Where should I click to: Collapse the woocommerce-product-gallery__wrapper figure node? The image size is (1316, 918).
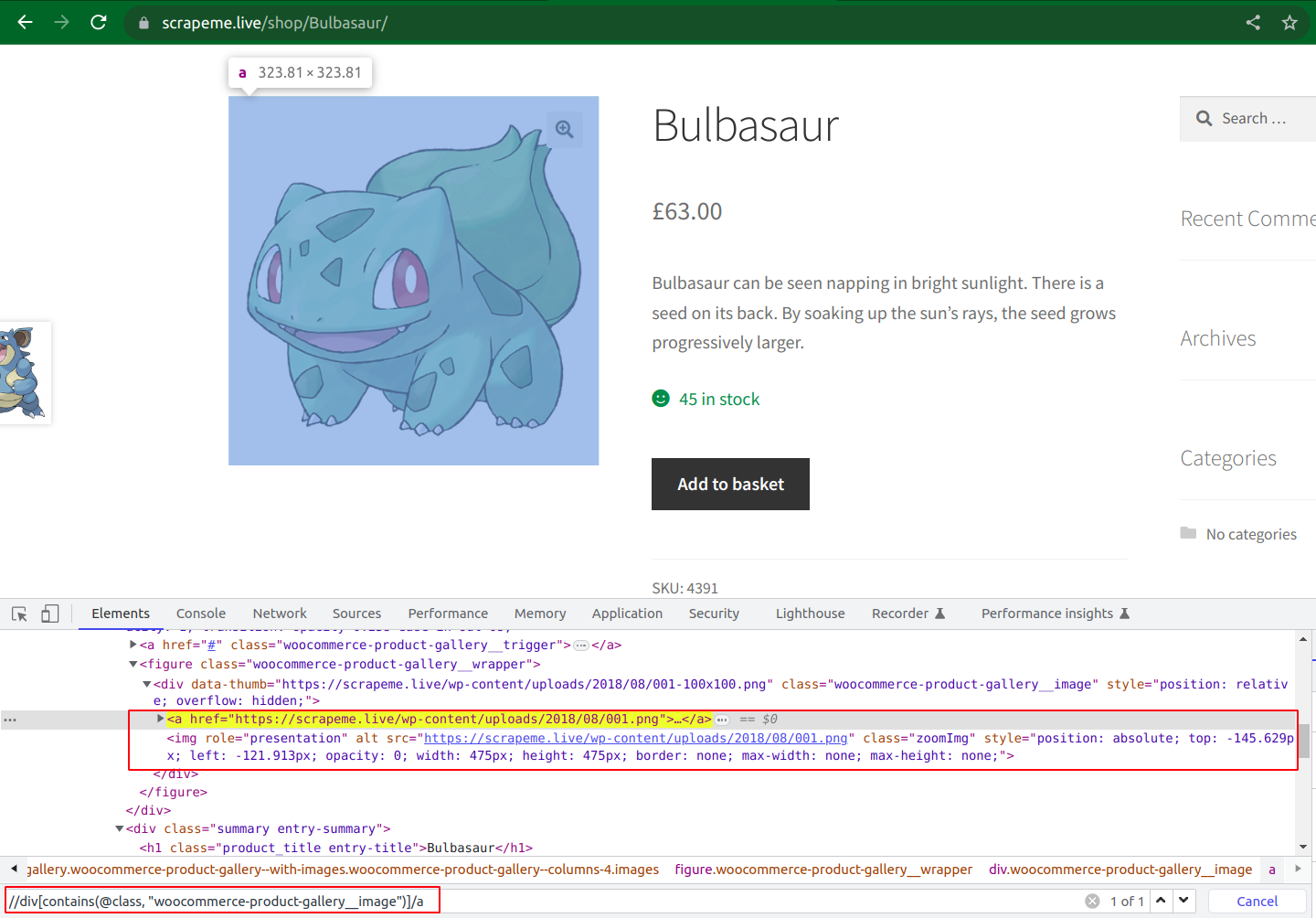click(x=133, y=664)
